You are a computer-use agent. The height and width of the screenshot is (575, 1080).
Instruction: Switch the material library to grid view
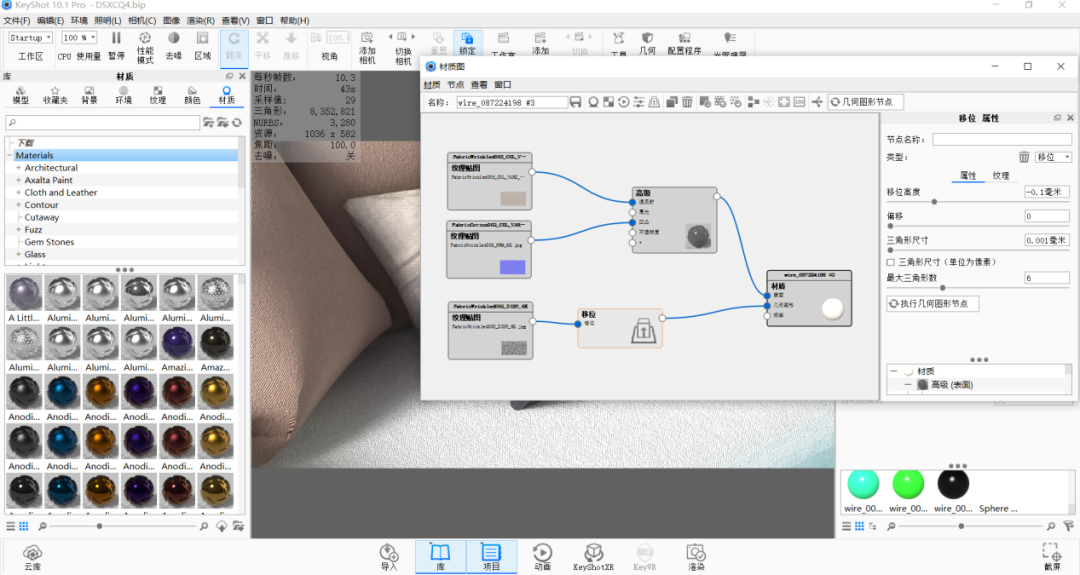point(23,526)
